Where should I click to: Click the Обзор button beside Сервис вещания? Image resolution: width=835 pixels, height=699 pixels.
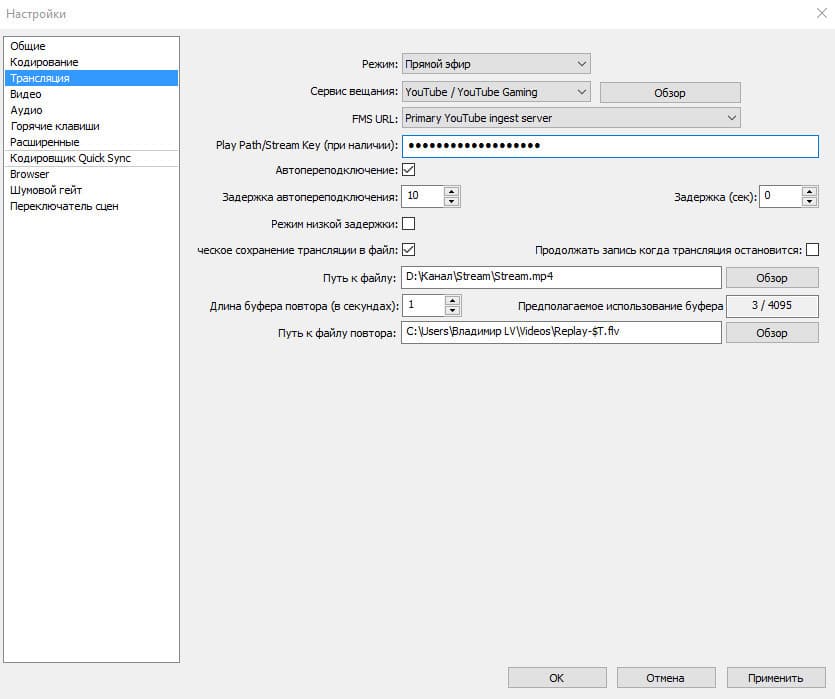point(670,93)
